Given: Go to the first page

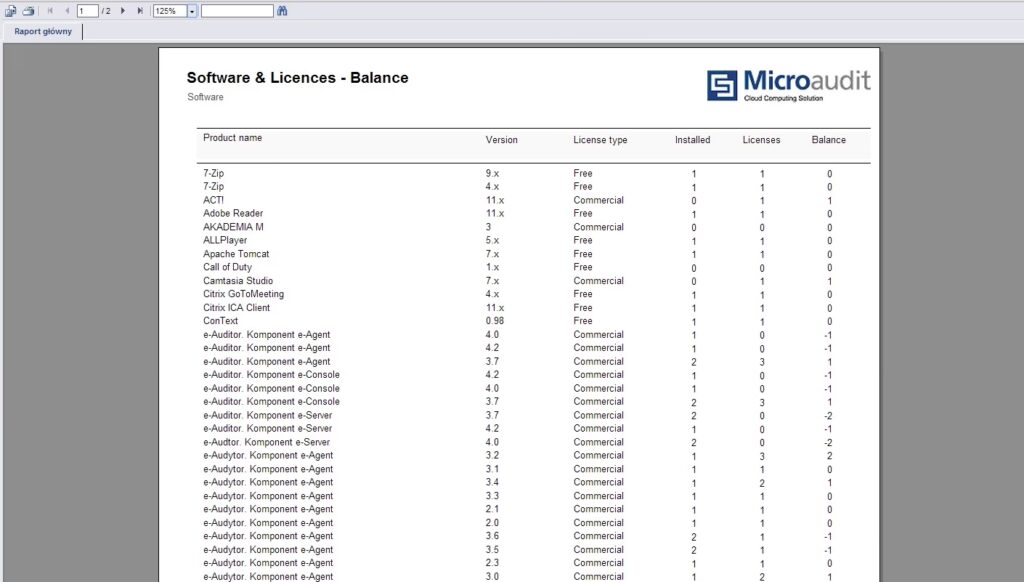Looking at the screenshot, I should click(x=51, y=11).
